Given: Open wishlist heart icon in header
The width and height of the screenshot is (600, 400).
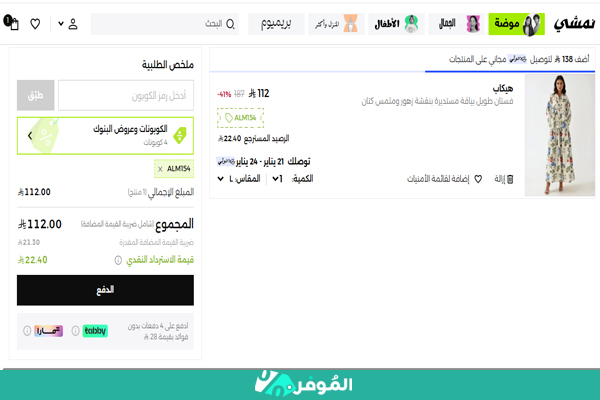Looking at the screenshot, I should pyautogui.click(x=35, y=24).
